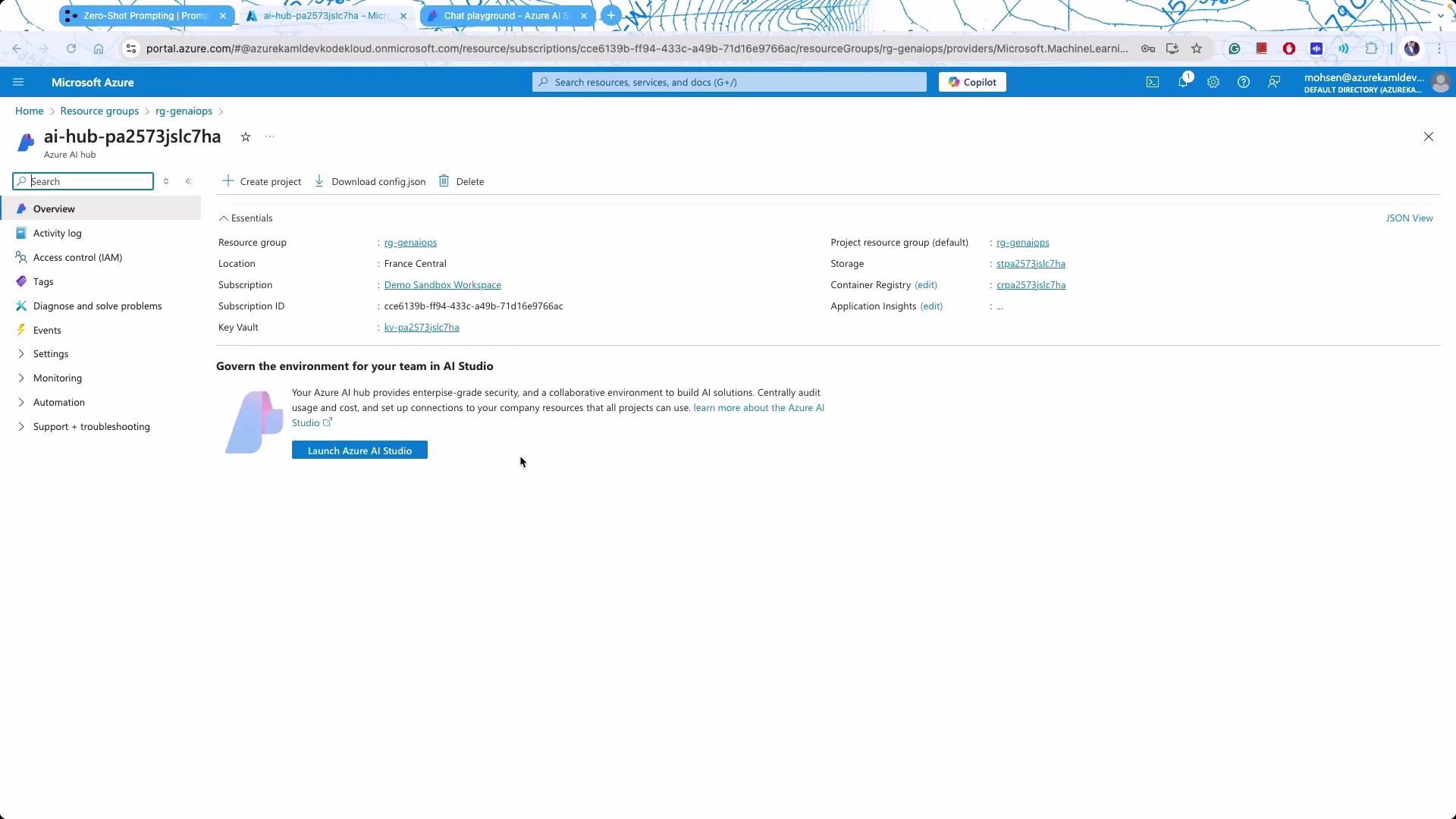This screenshot has width=1456, height=819.
Task: Favorite the hub with star icon
Action: click(246, 137)
